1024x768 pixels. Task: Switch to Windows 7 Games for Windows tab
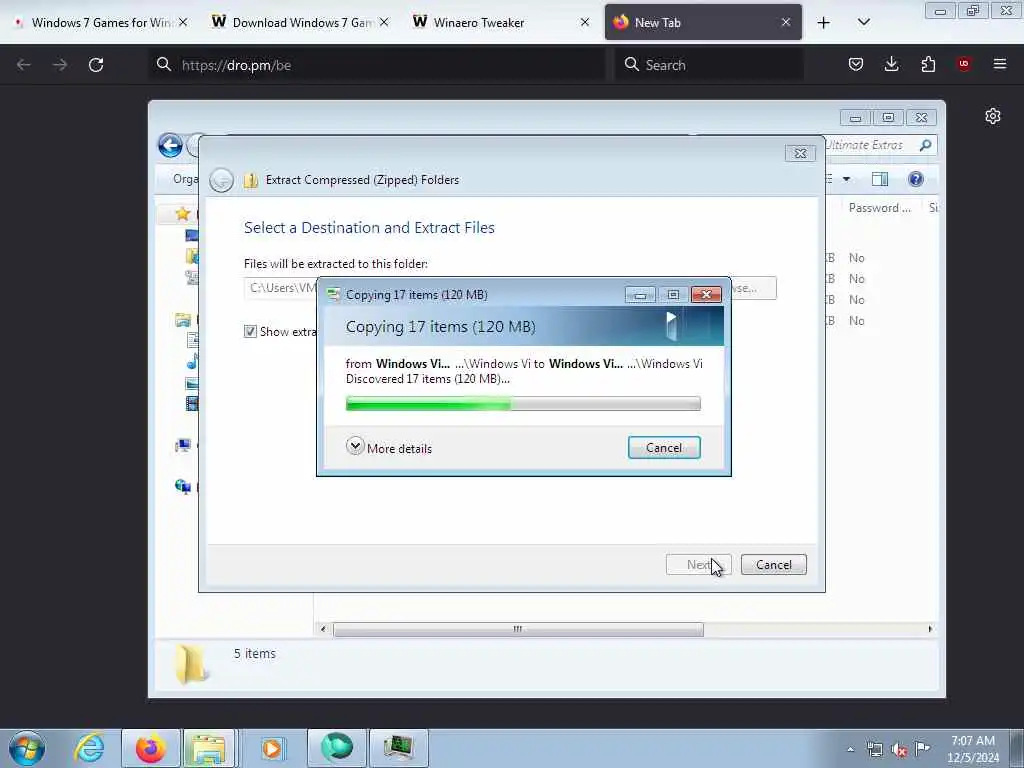click(100, 22)
